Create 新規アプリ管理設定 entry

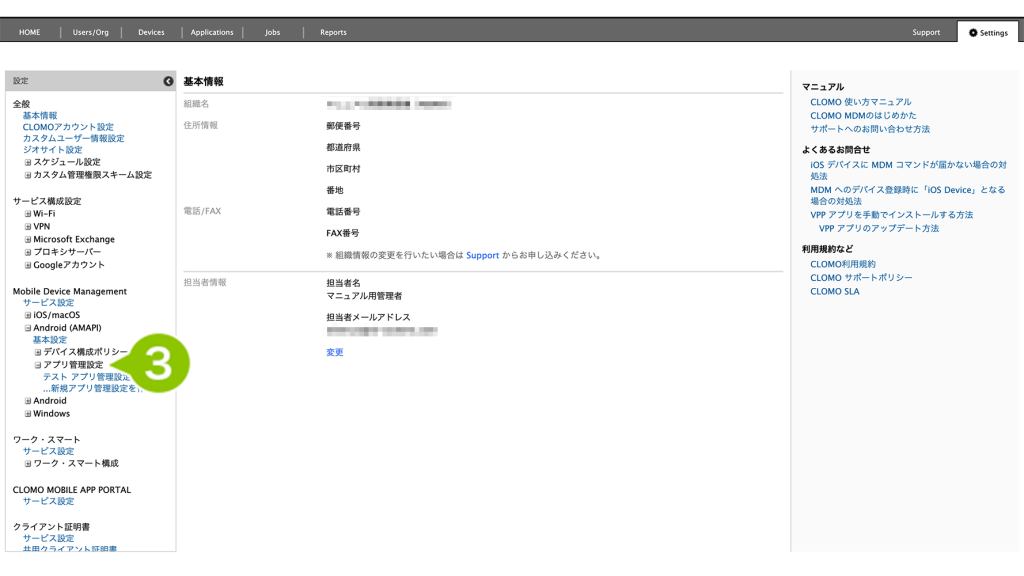tap(91, 388)
